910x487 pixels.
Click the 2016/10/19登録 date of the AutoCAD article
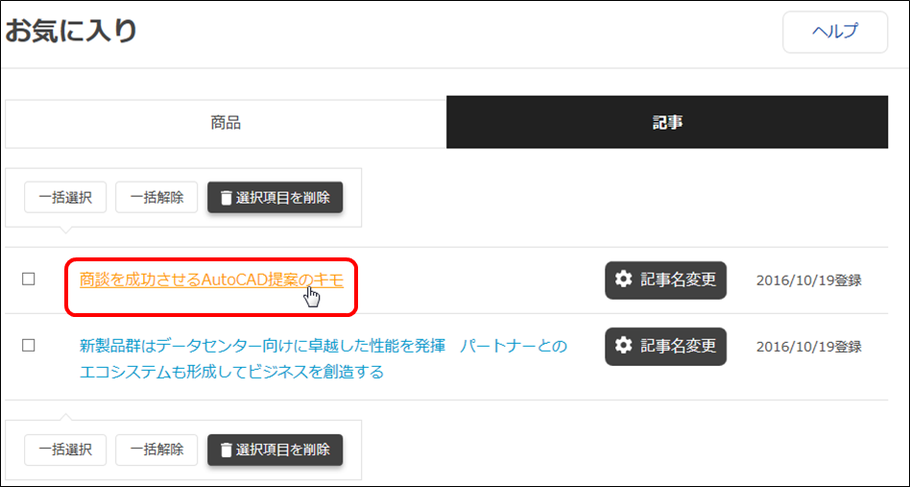(808, 280)
